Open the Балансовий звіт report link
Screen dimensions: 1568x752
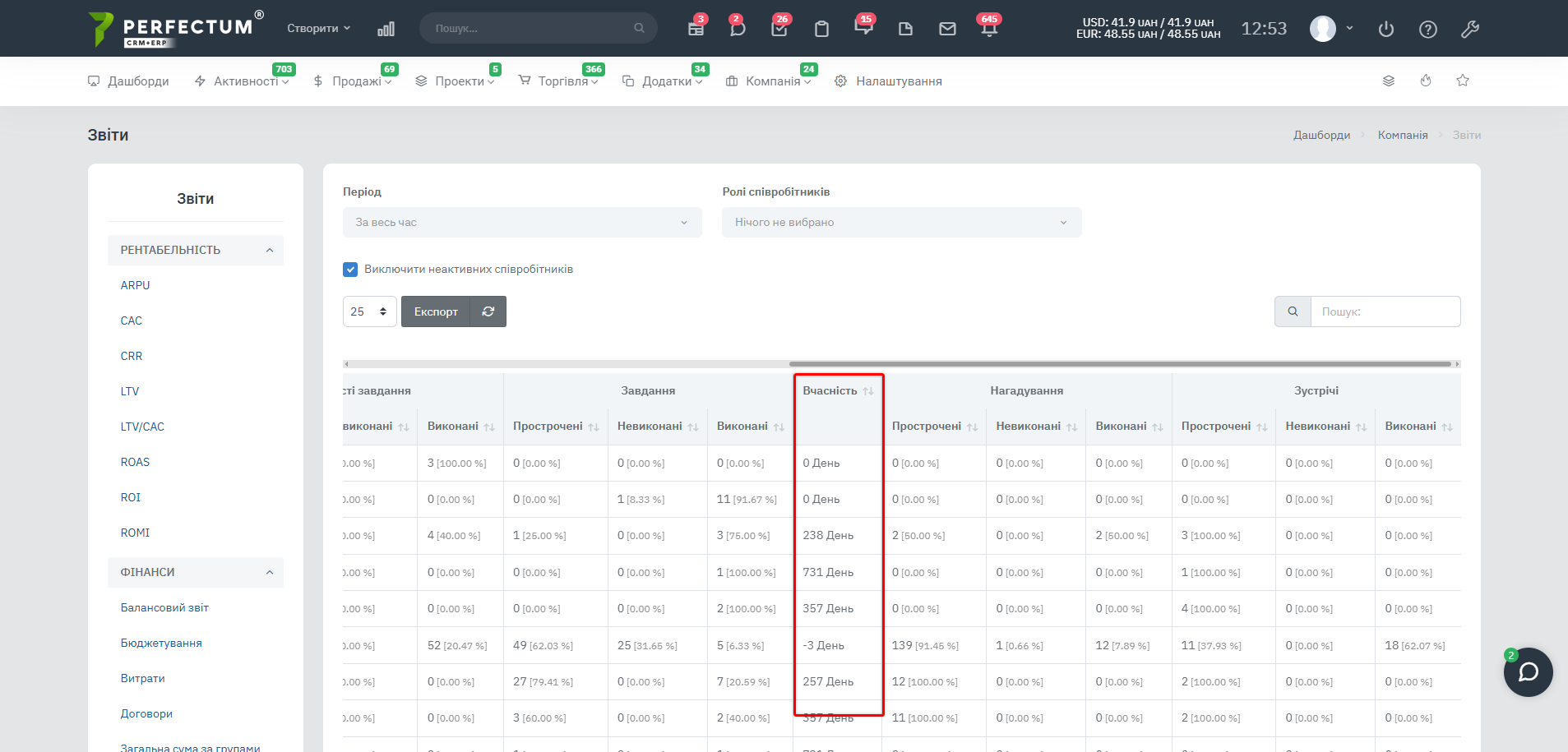pos(164,607)
